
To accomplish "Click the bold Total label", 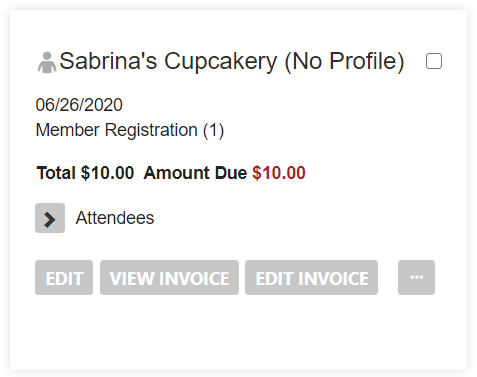I will pyautogui.click(x=56, y=173).
